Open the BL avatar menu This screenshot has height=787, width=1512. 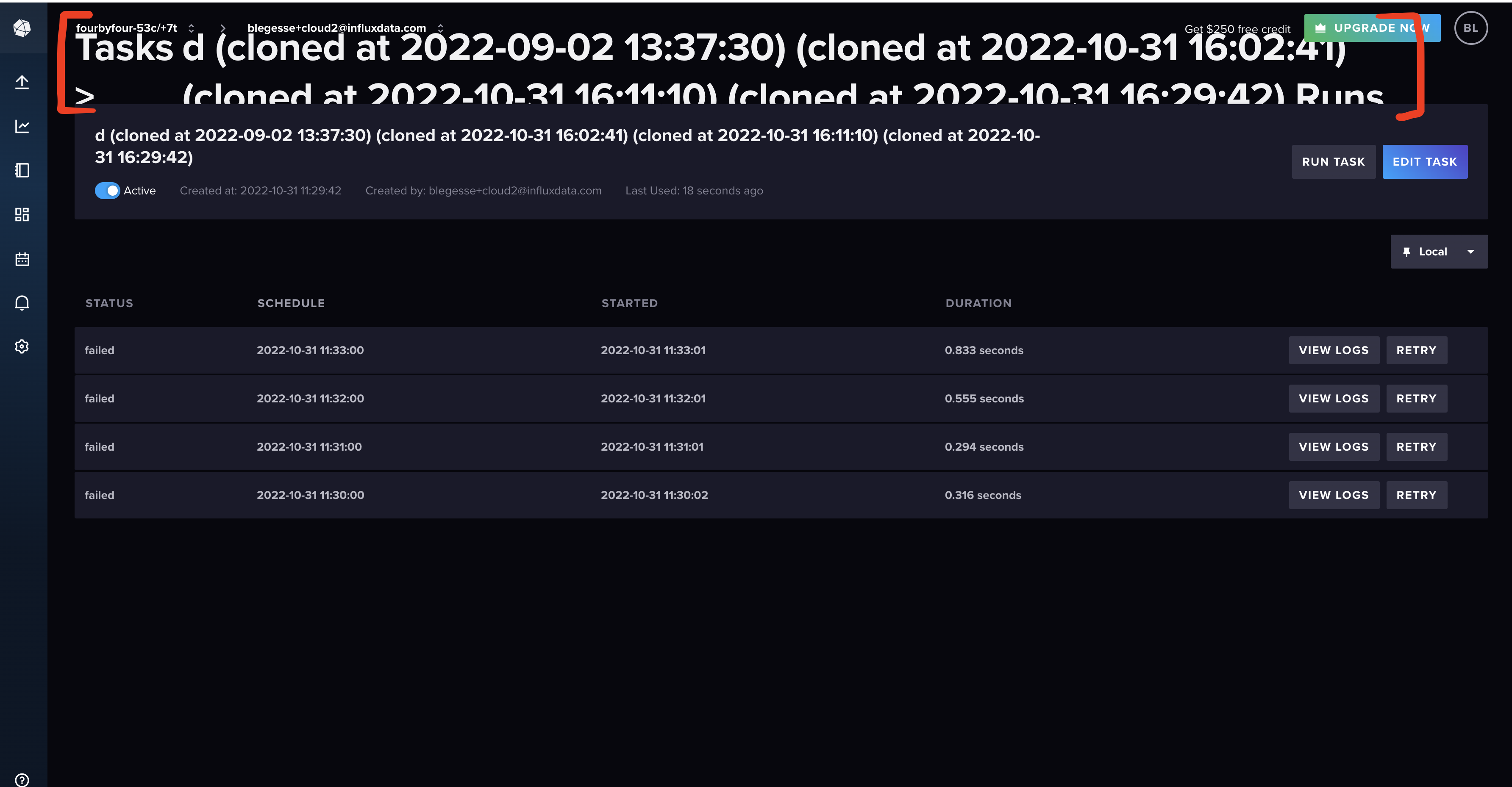point(1471,27)
